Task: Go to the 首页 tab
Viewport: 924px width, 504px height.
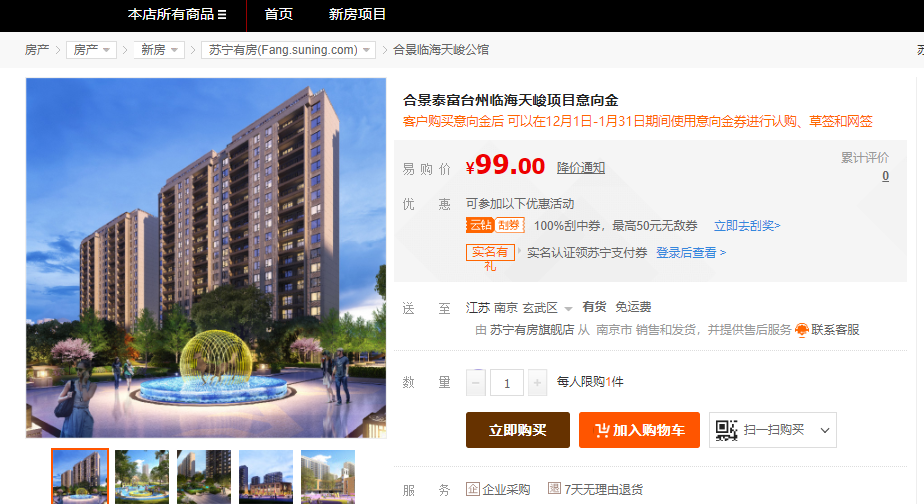Action: point(279,14)
